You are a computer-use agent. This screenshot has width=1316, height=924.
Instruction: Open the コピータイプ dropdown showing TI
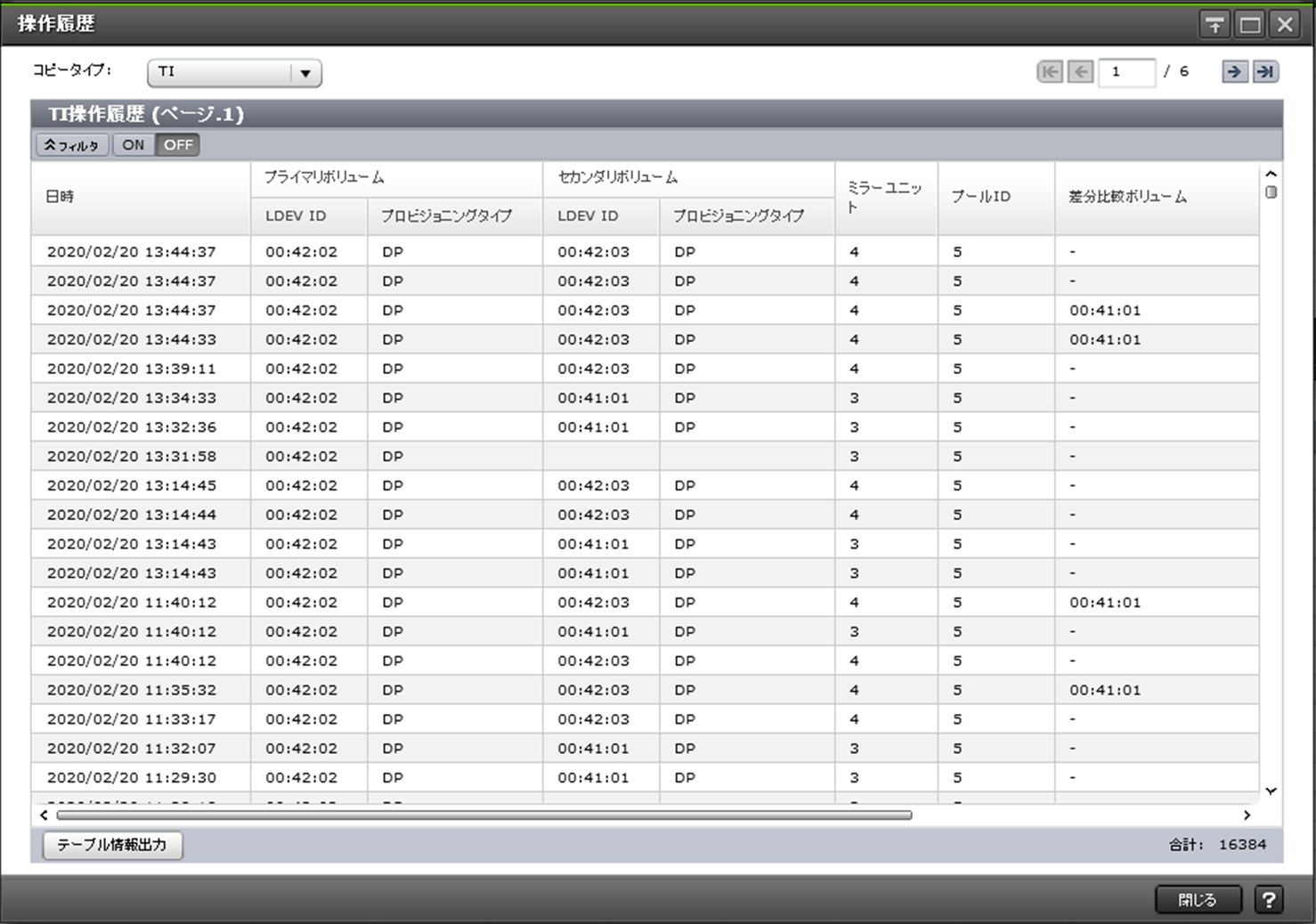click(233, 72)
